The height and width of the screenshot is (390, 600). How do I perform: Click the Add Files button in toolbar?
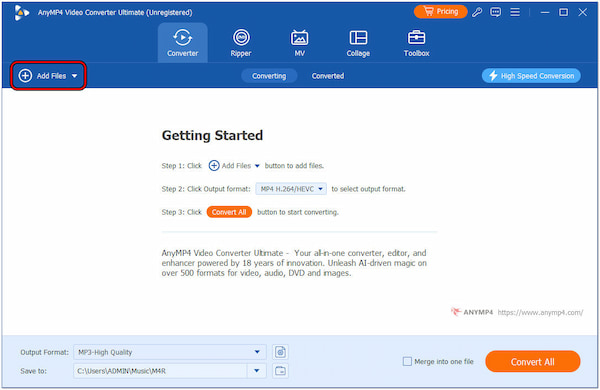48,76
